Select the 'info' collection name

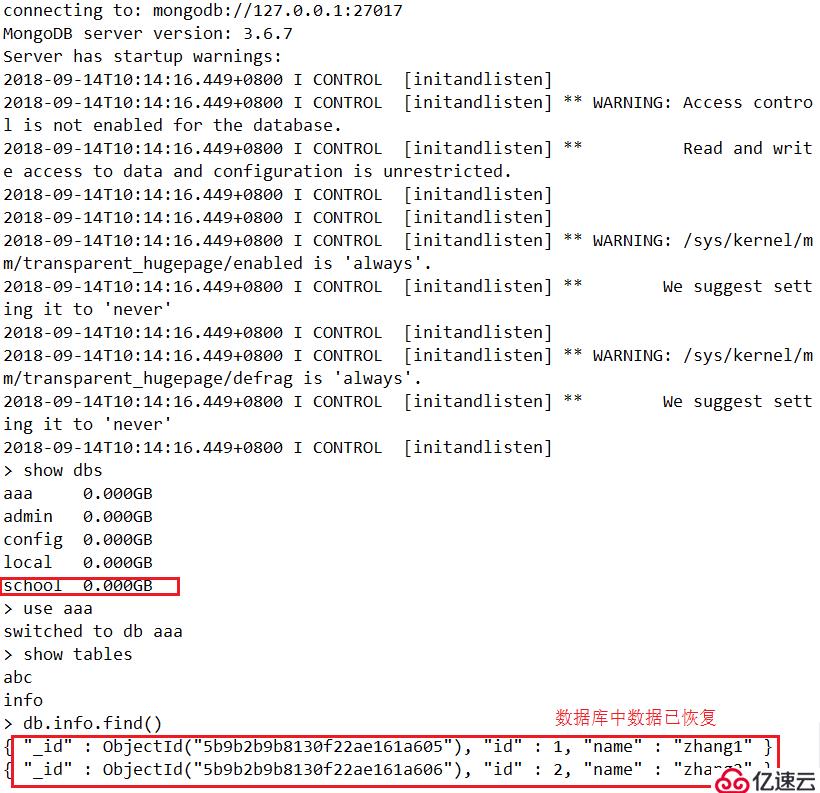pos(23,700)
